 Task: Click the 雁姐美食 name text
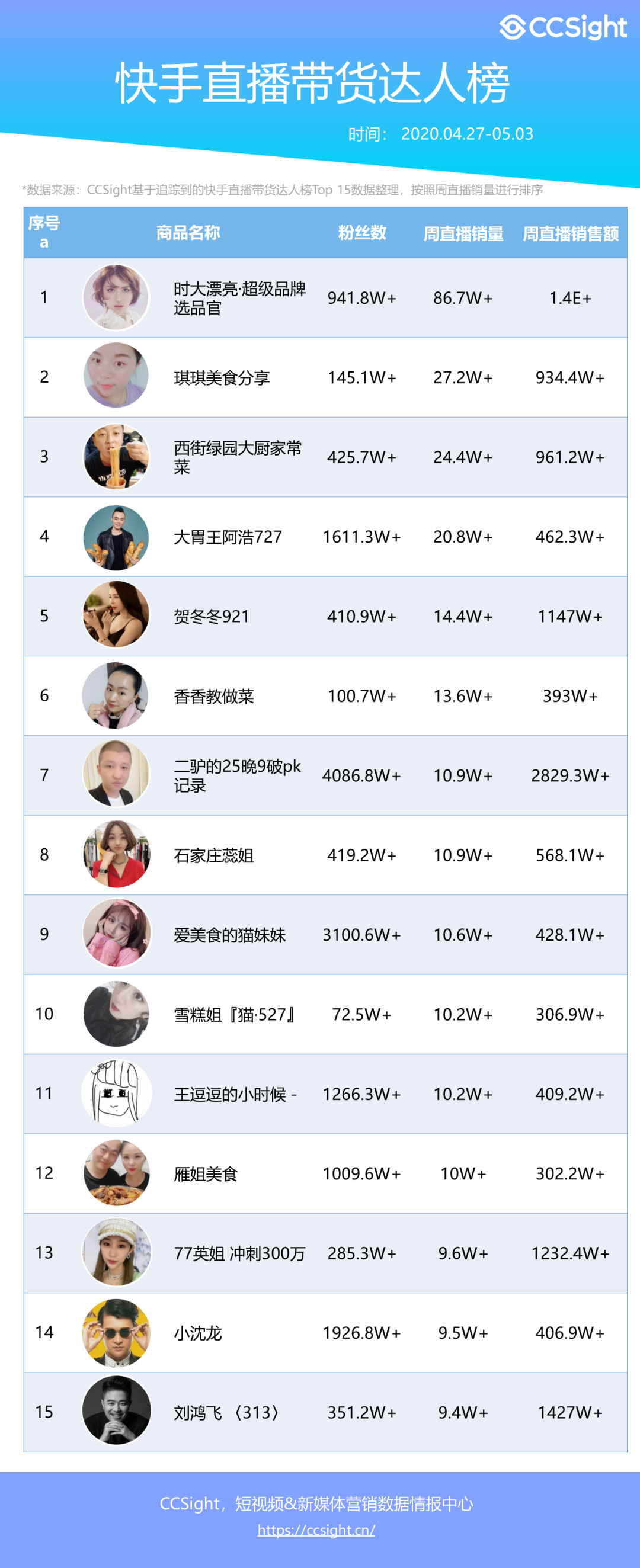tap(206, 1173)
